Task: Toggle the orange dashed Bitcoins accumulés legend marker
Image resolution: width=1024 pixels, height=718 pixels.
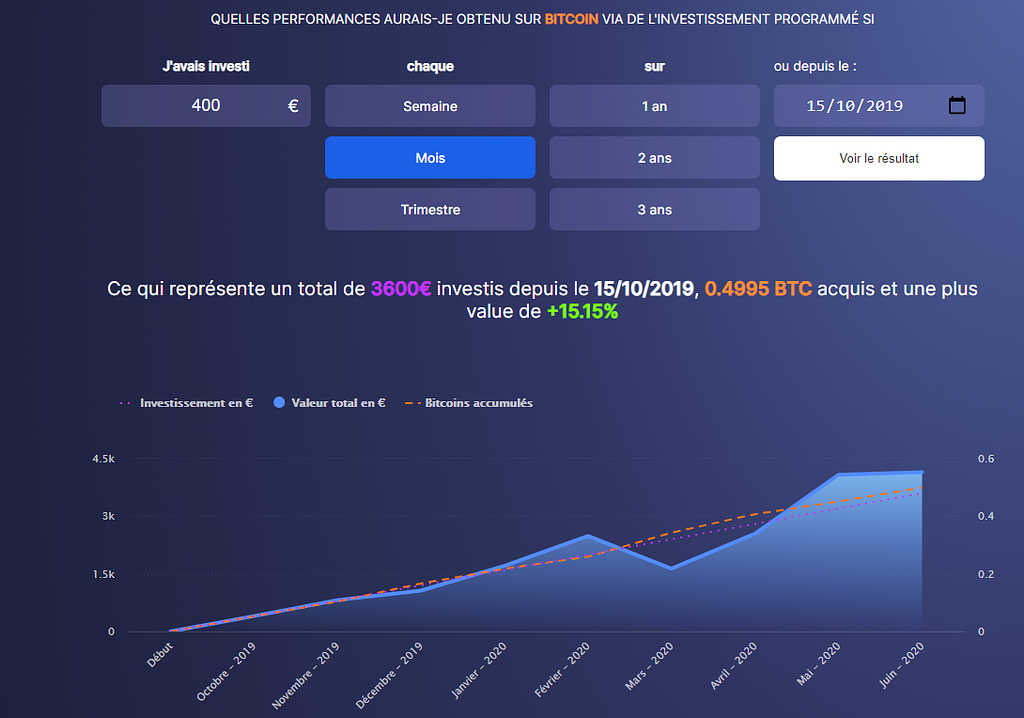Action: [413, 403]
